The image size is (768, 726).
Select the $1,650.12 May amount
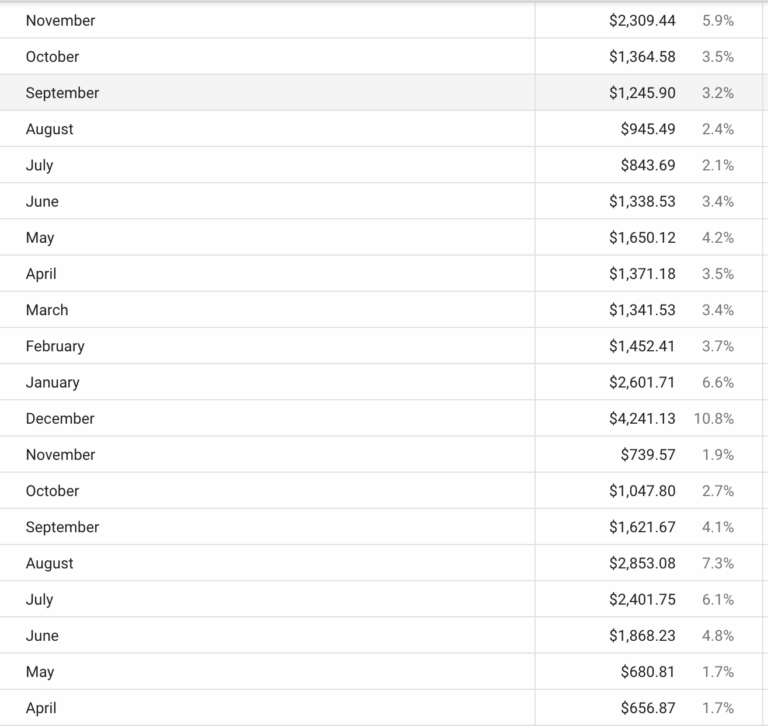642,237
